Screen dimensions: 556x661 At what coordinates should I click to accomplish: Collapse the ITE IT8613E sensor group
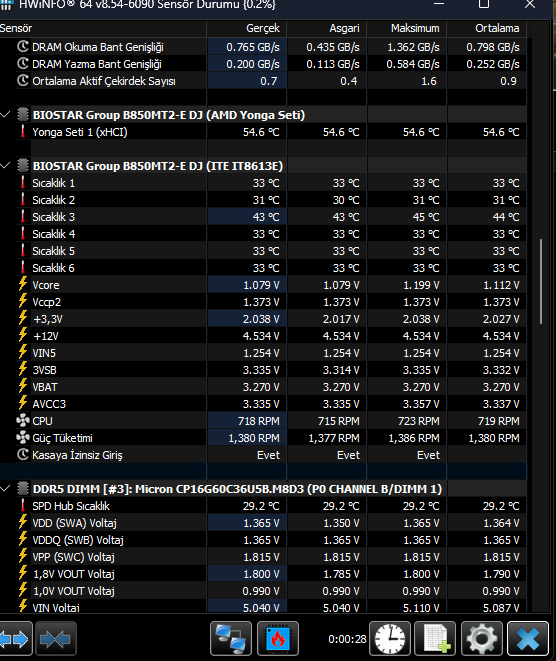(x=5, y=166)
